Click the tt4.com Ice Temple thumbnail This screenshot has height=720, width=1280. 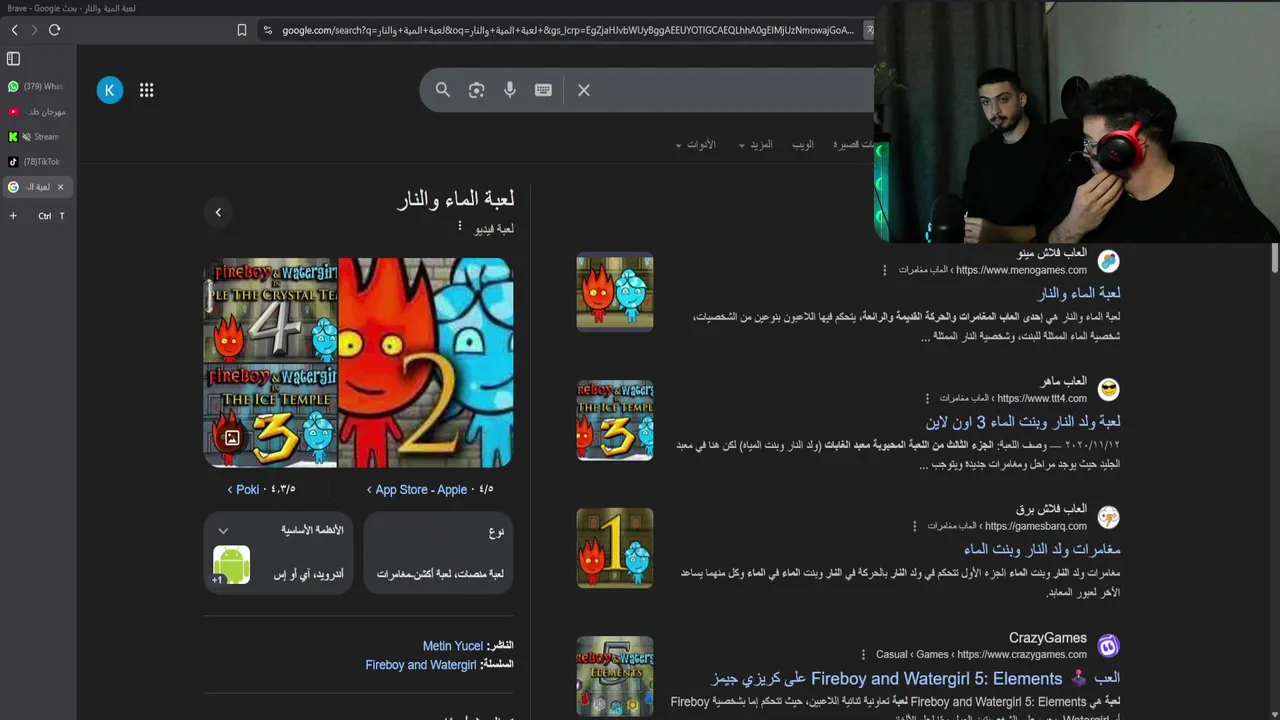[615, 420]
